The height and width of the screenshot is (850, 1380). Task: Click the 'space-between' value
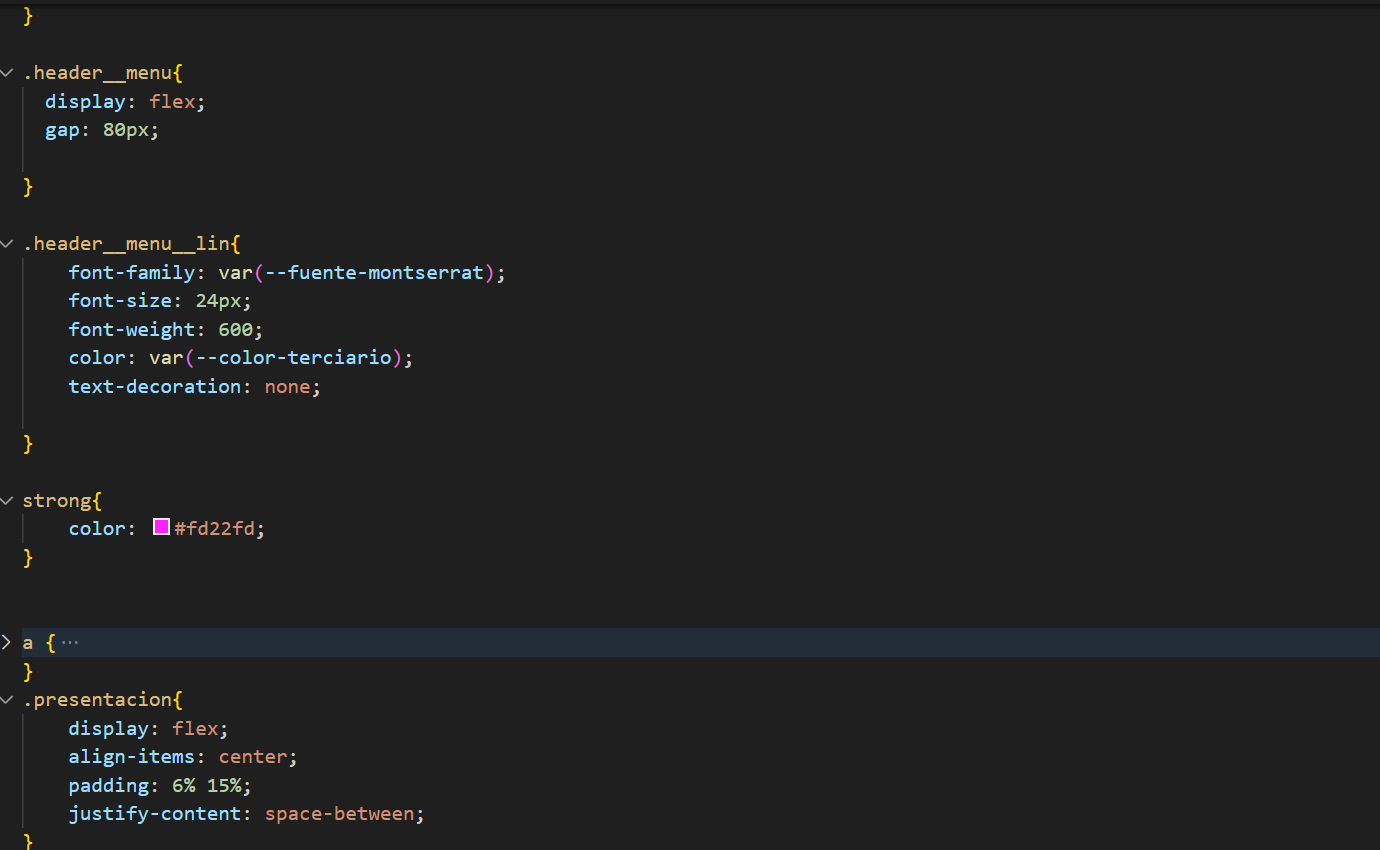(339, 814)
